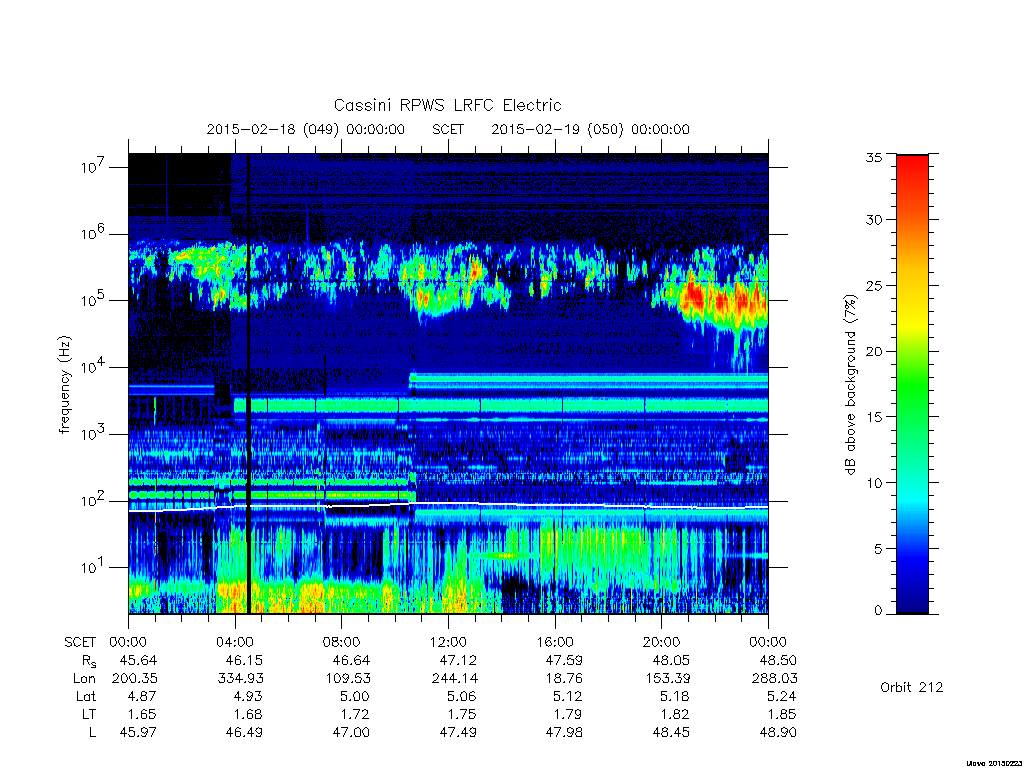Screen dimensions: 1024x768
Task: Click the start date '2015-02-18 (049) 00:00:00'
Action: 306,129
